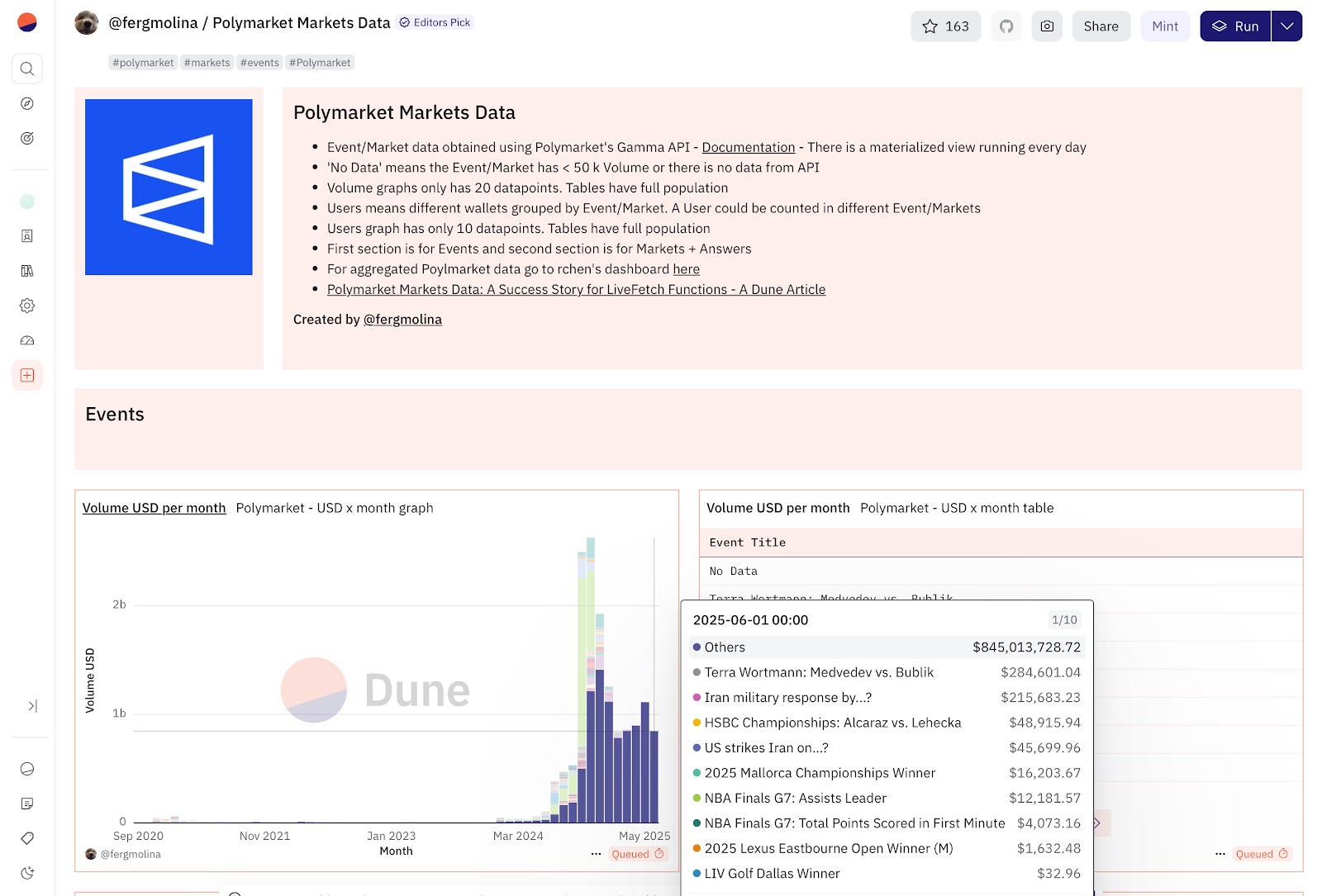
Task: Toggle dark mode with the moon icon
Action: 27,873
